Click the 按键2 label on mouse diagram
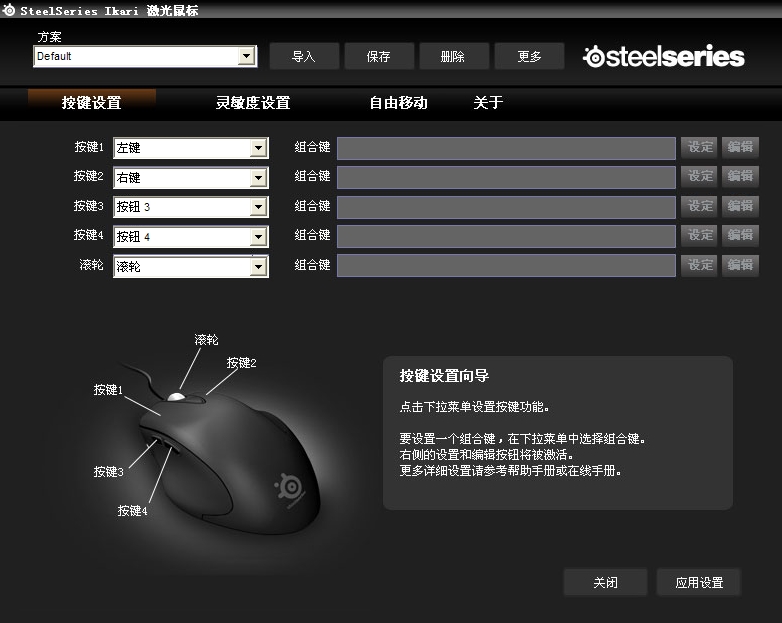Viewport: 782px width, 623px height. 241,363
